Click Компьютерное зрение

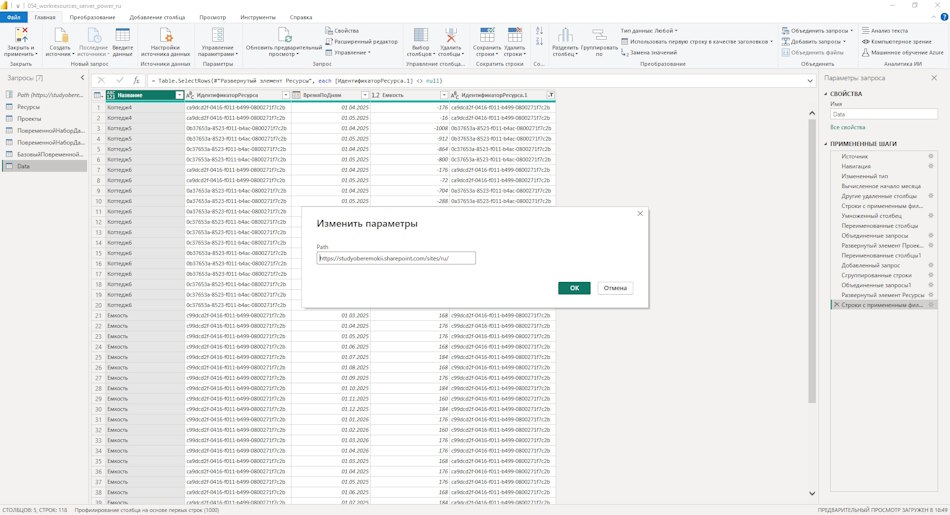(897, 41)
